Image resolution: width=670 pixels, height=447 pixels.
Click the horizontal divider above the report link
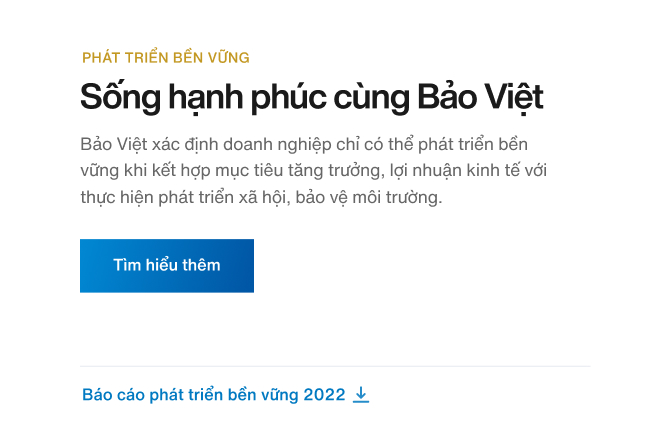(335, 367)
